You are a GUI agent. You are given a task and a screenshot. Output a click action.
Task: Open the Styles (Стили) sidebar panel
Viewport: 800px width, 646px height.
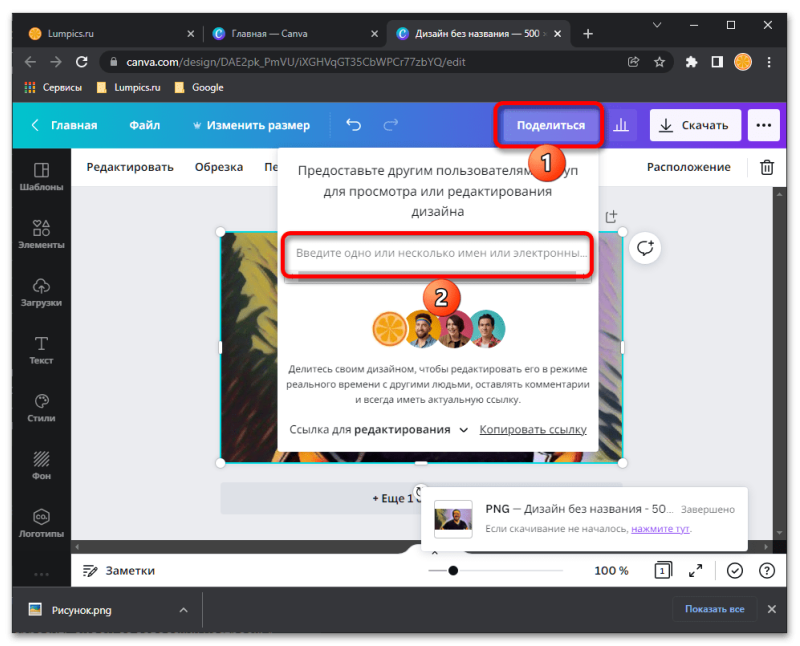[x=41, y=408]
